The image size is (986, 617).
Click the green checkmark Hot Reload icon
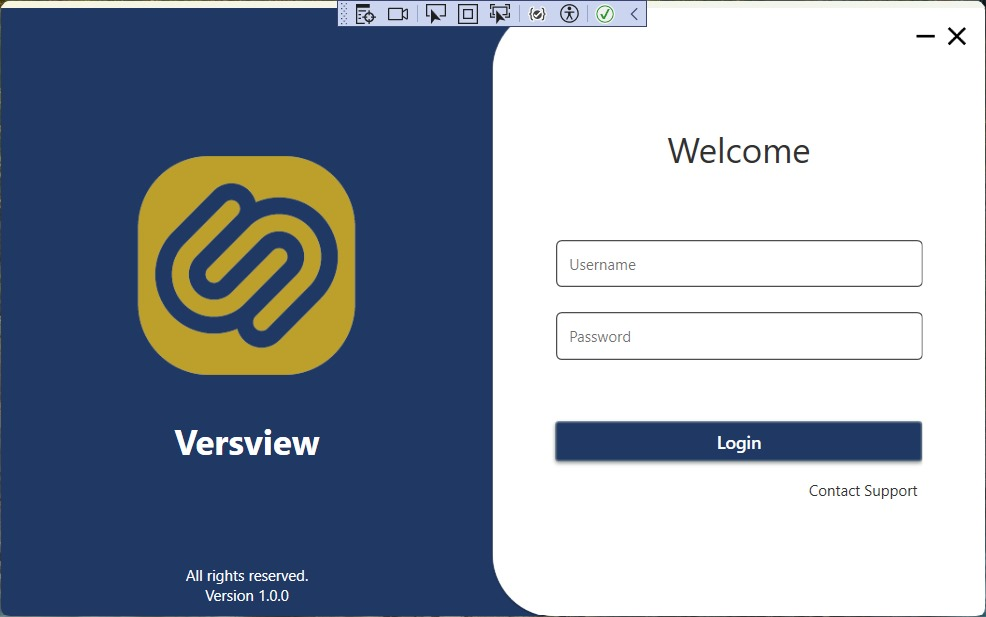[604, 14]
